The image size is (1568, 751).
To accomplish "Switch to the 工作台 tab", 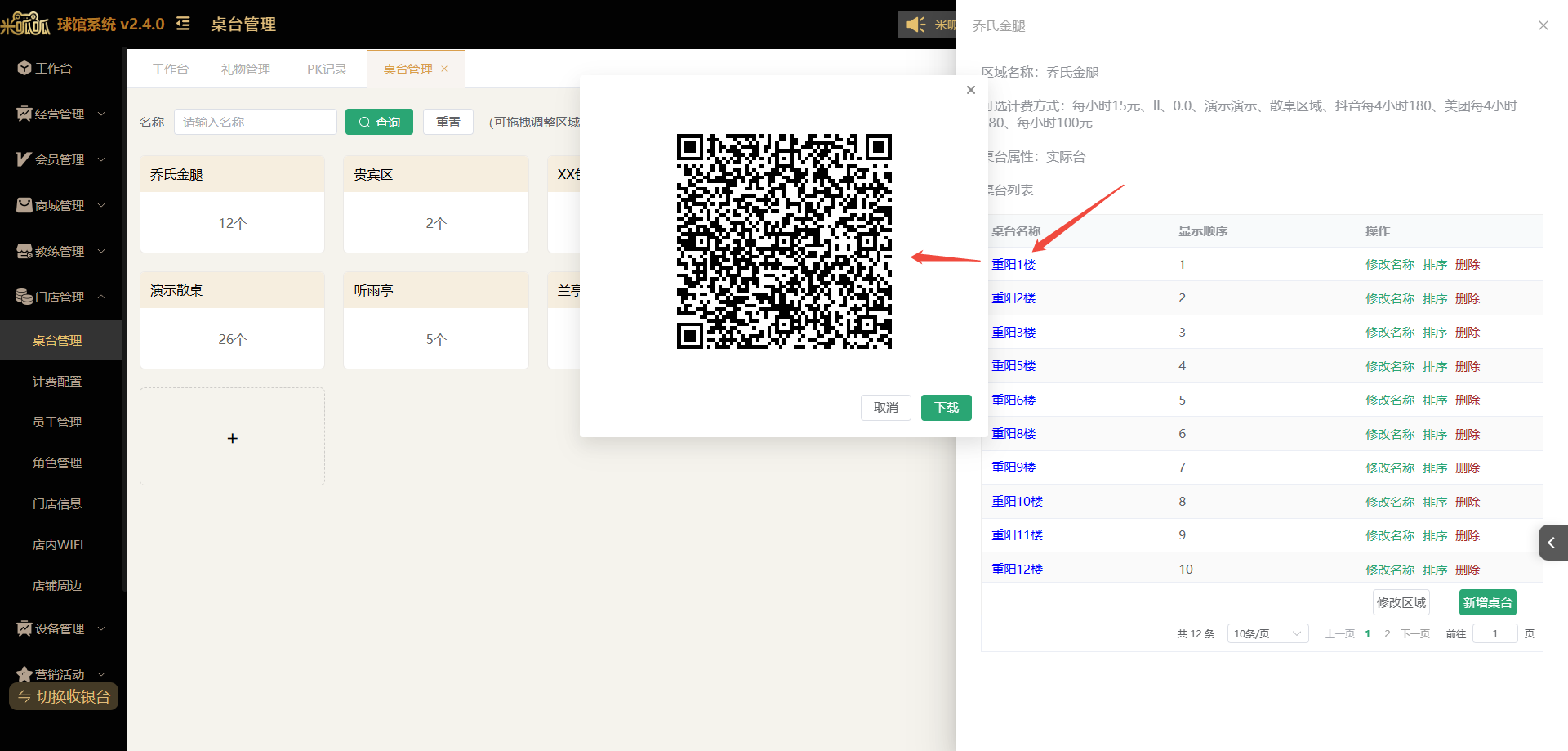I will tap(170, 69).
